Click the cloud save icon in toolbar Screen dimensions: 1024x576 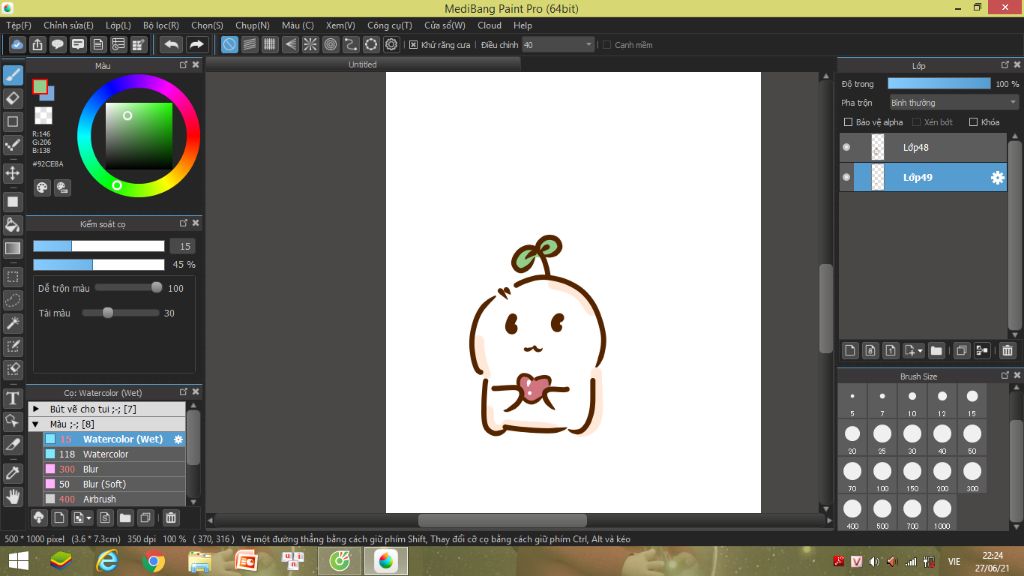click(x=17, y=44)
